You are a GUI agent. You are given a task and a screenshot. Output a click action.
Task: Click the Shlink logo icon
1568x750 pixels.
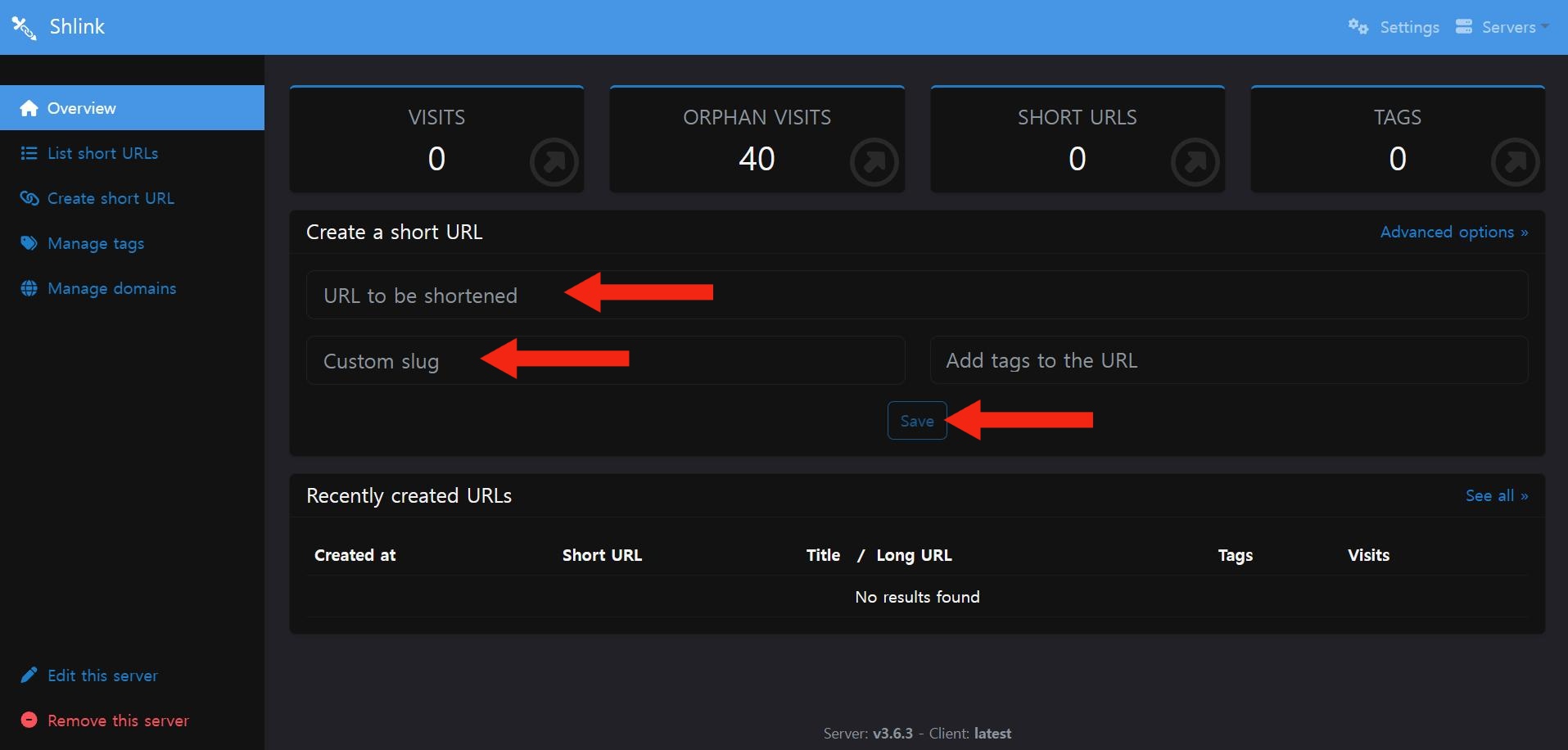click(24, 28)
